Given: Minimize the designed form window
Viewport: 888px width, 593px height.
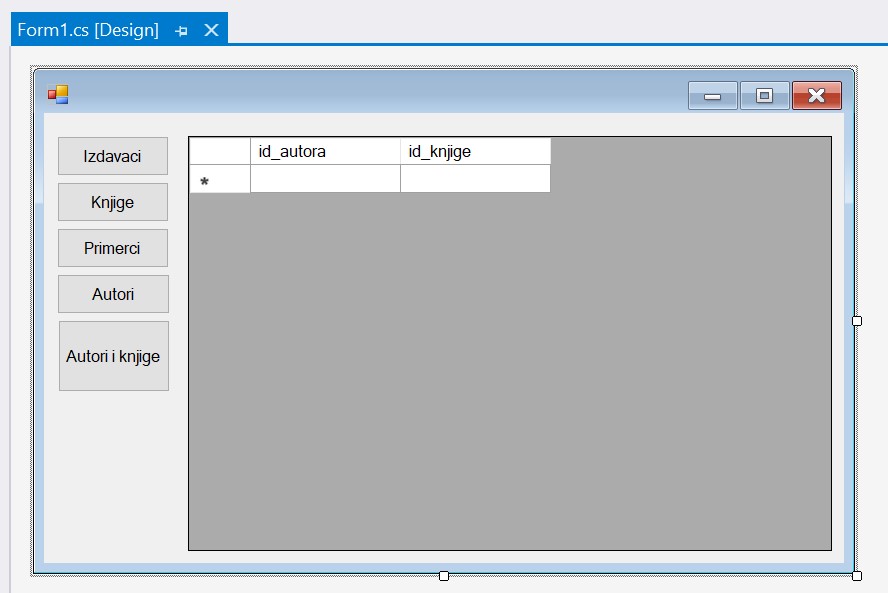Looking at the screenshot, I should (x=713, y=96).
